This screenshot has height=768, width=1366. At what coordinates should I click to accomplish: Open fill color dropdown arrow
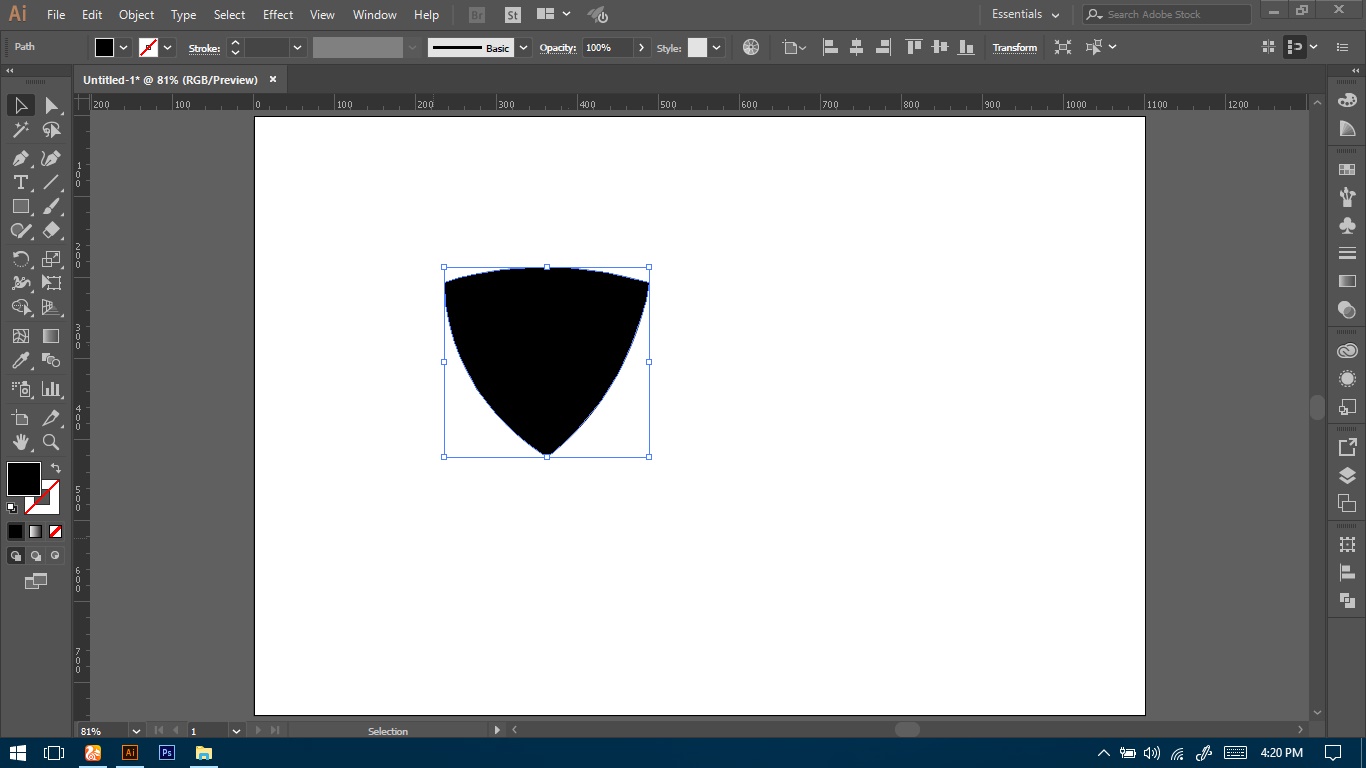[x=124, y=47]
